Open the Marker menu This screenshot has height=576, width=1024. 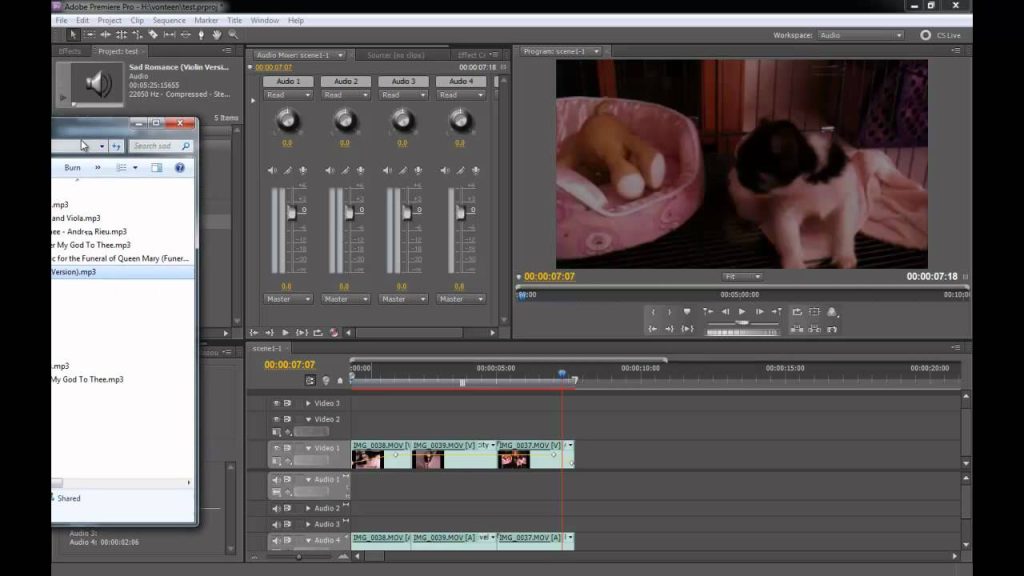(x=206, y=20)
